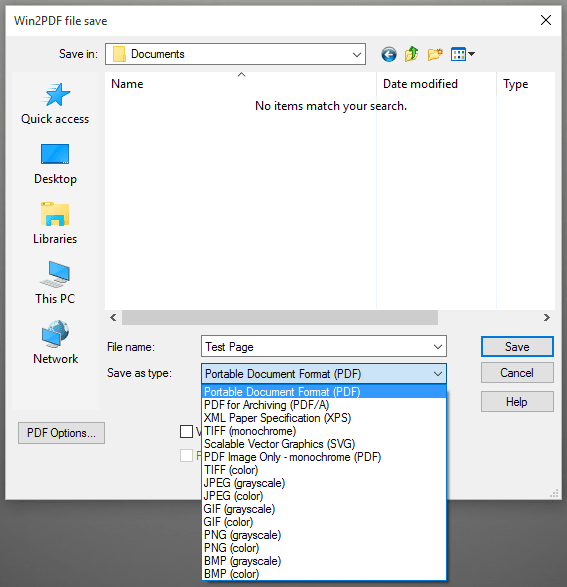
Task: Go to Desktop location
Action: pos(55,164)
